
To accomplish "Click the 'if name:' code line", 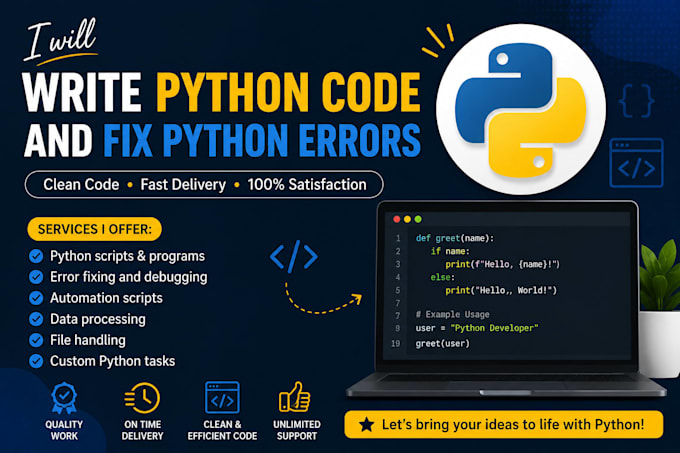I will [450, 251].
